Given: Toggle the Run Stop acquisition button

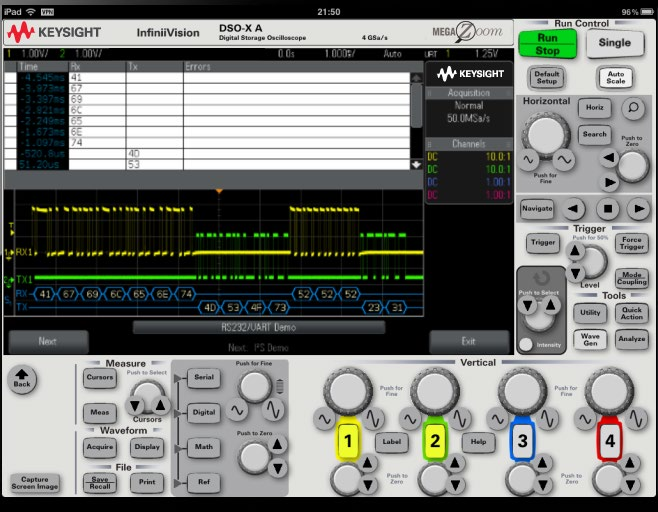Looking at the screenshot, I should (548, 43).
